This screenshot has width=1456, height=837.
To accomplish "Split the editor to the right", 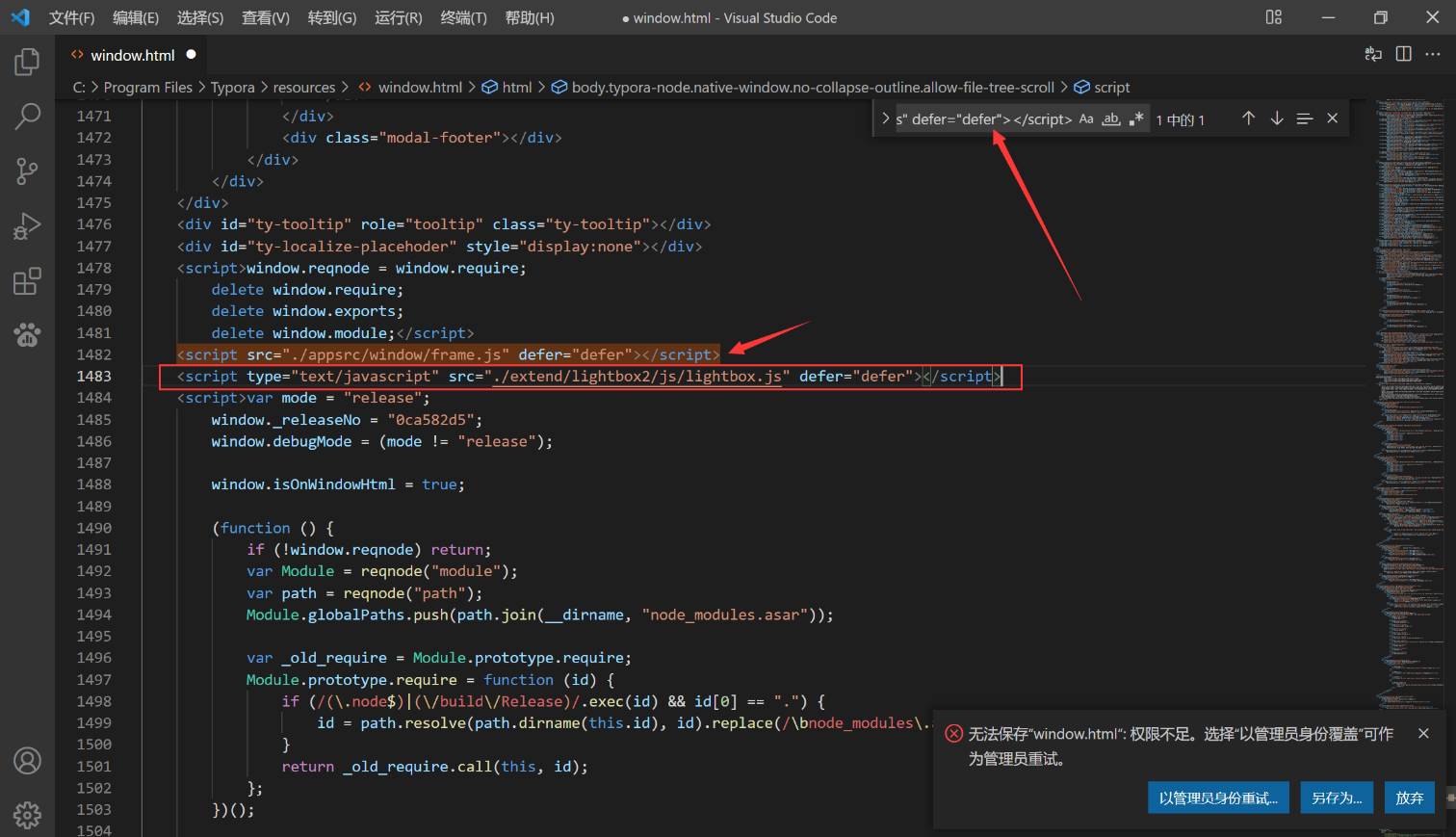I will pos(1404,54).
